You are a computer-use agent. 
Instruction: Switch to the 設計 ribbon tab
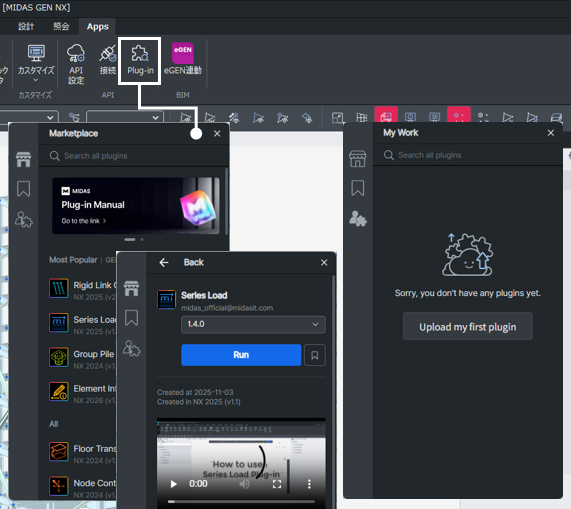click(26, 27)
